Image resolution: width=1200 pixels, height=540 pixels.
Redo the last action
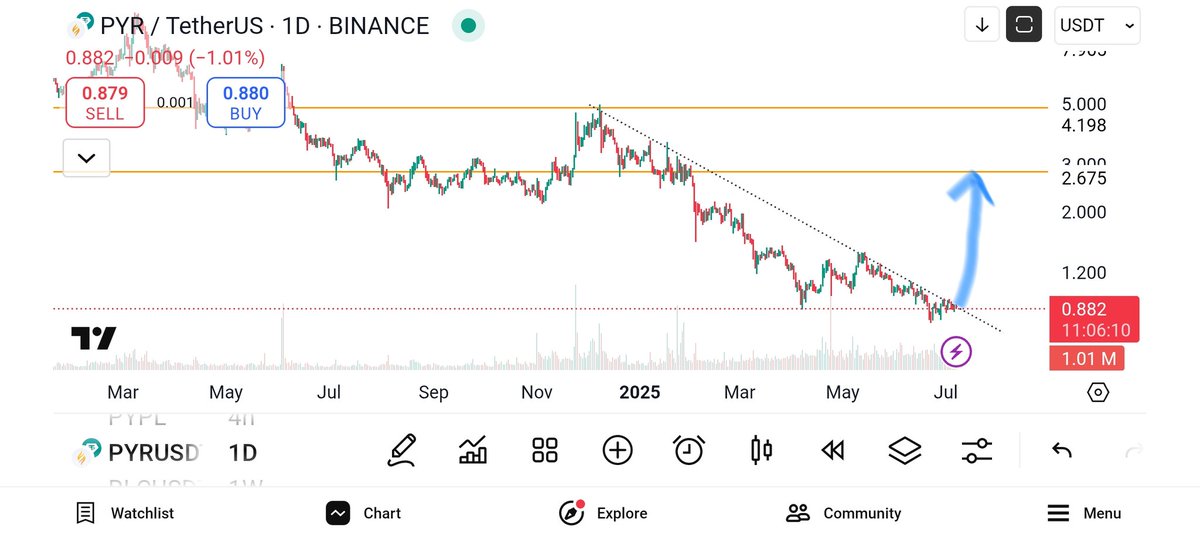coord(1134,451)
